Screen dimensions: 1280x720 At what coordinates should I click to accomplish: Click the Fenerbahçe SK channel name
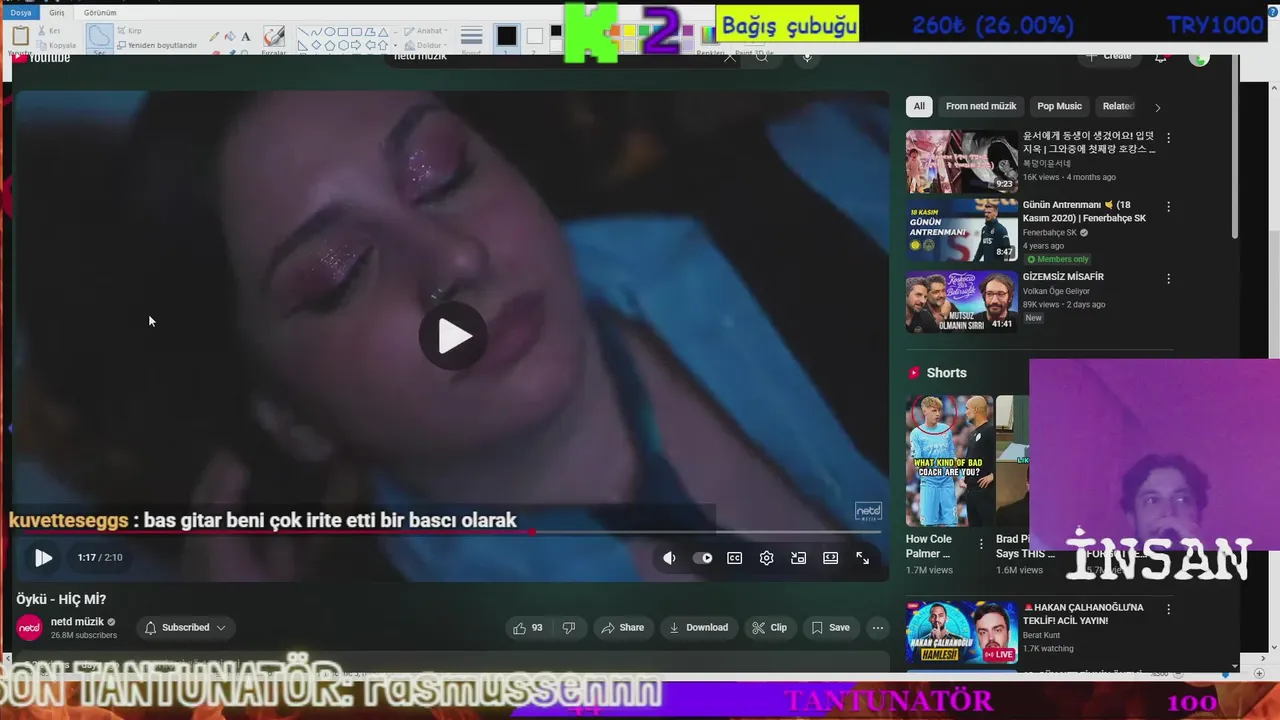coord(1049,233)
